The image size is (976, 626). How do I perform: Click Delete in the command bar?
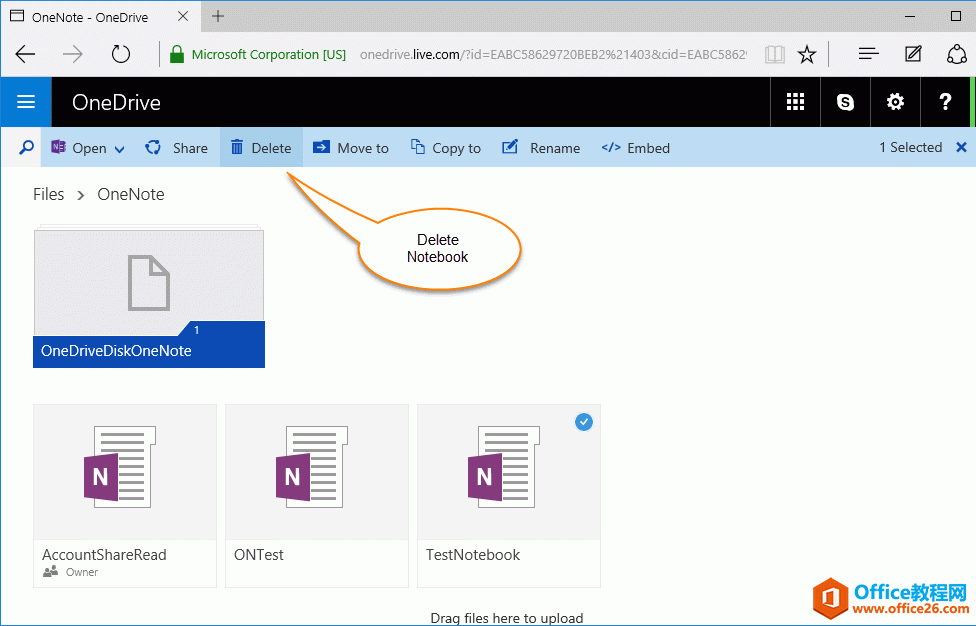coord(260,147)
